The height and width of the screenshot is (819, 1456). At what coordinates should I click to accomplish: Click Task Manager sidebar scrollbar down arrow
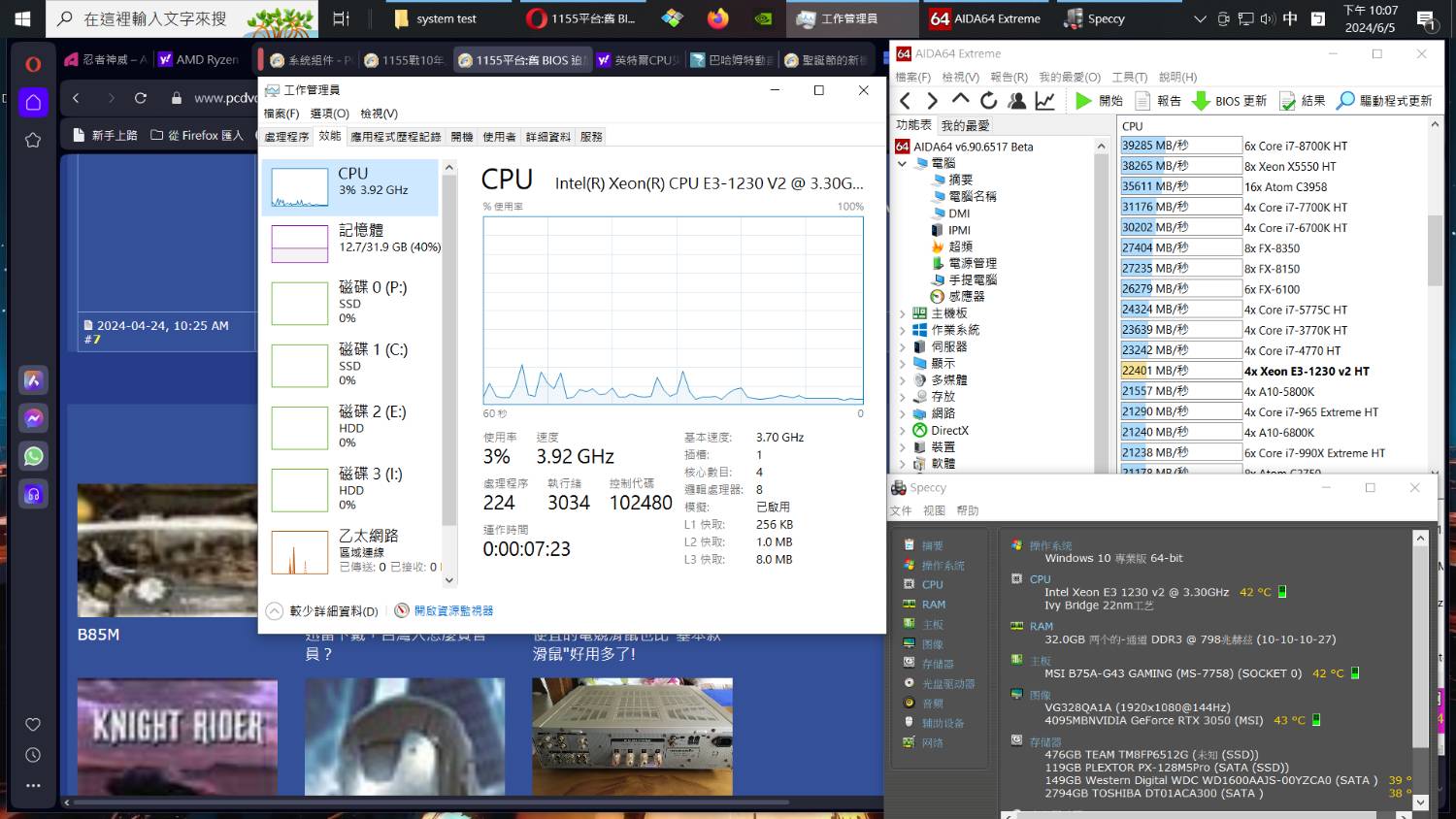point(448,580)
